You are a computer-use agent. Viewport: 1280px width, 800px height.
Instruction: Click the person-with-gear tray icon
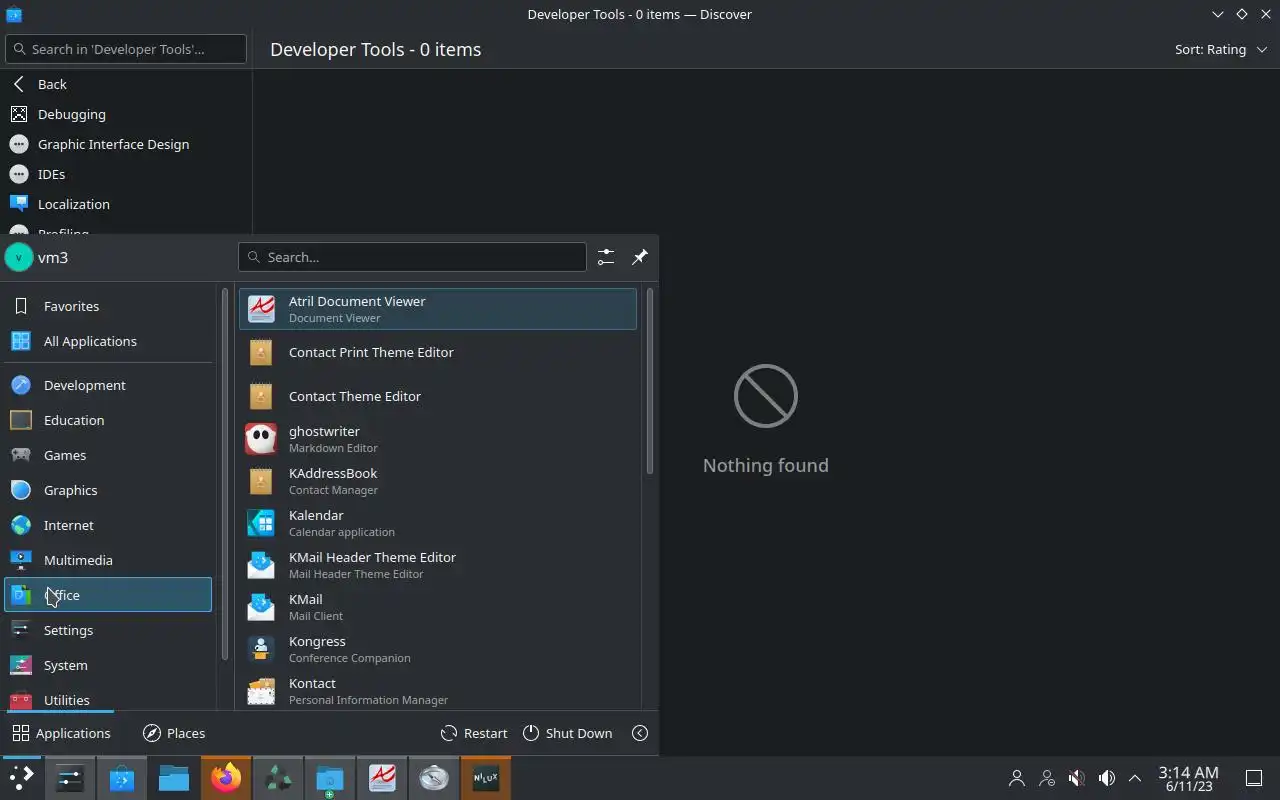1047,777
